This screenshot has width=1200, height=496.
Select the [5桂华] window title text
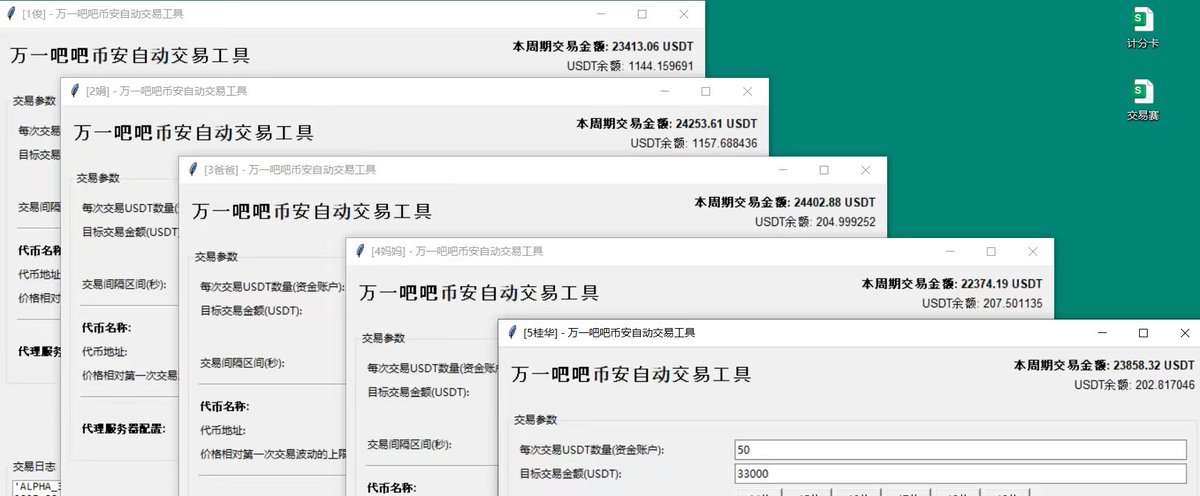pyautogui.click(x=609, y=332)
